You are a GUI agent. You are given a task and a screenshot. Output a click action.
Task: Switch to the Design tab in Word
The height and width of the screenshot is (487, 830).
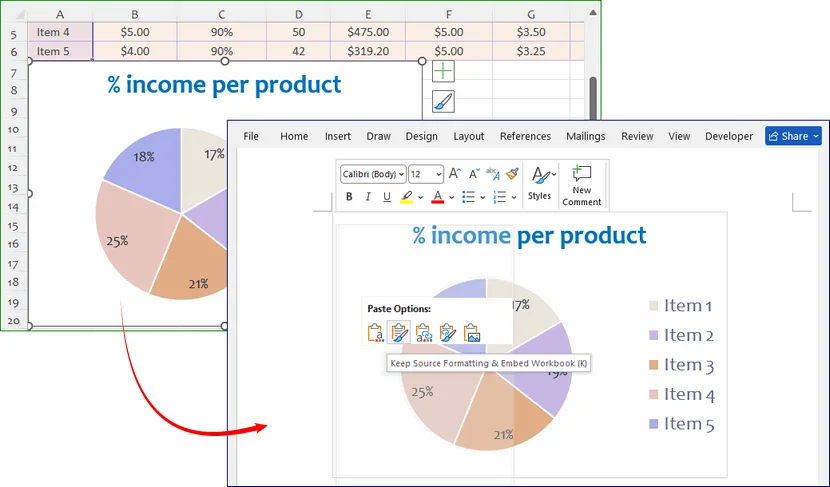(x=422, y=136)
